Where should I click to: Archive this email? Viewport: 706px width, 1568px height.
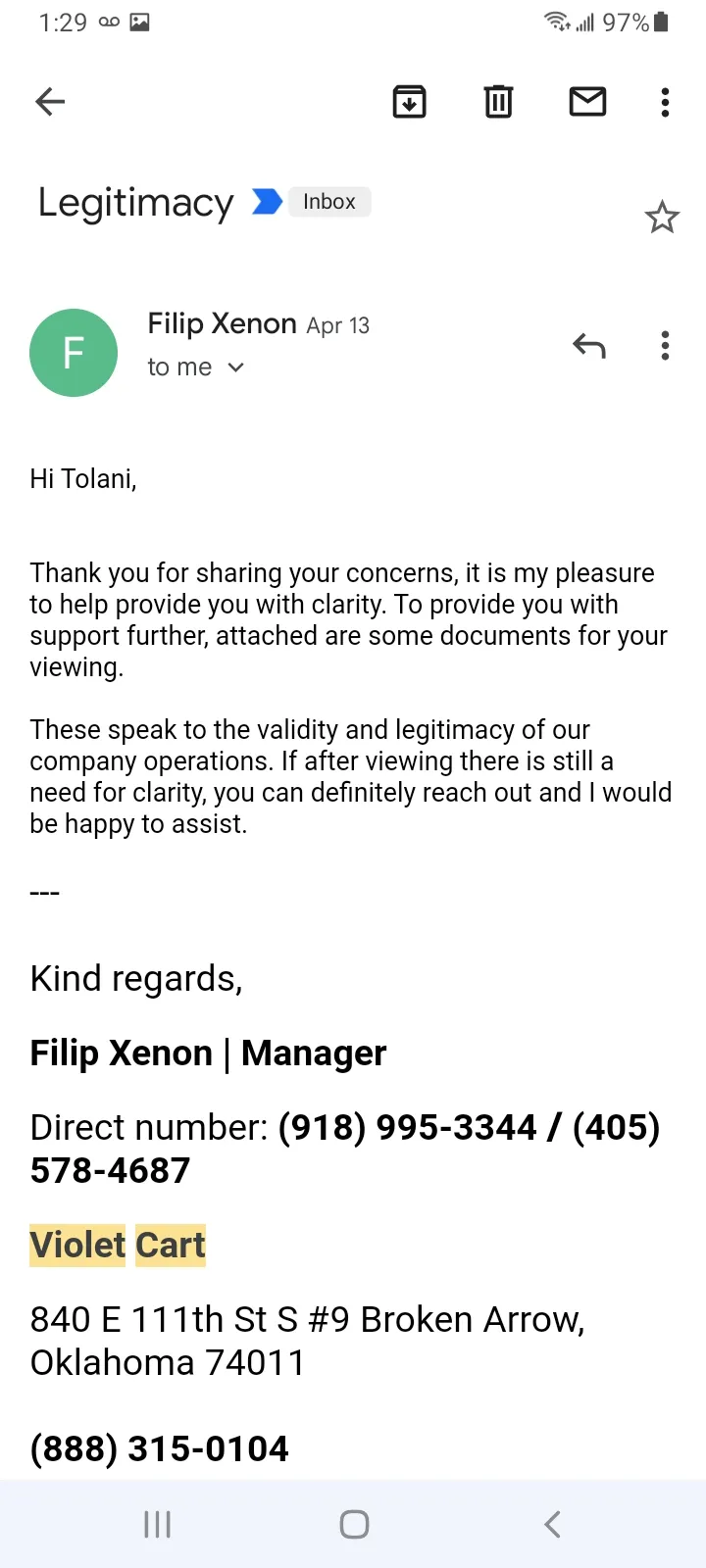(409, 101)
